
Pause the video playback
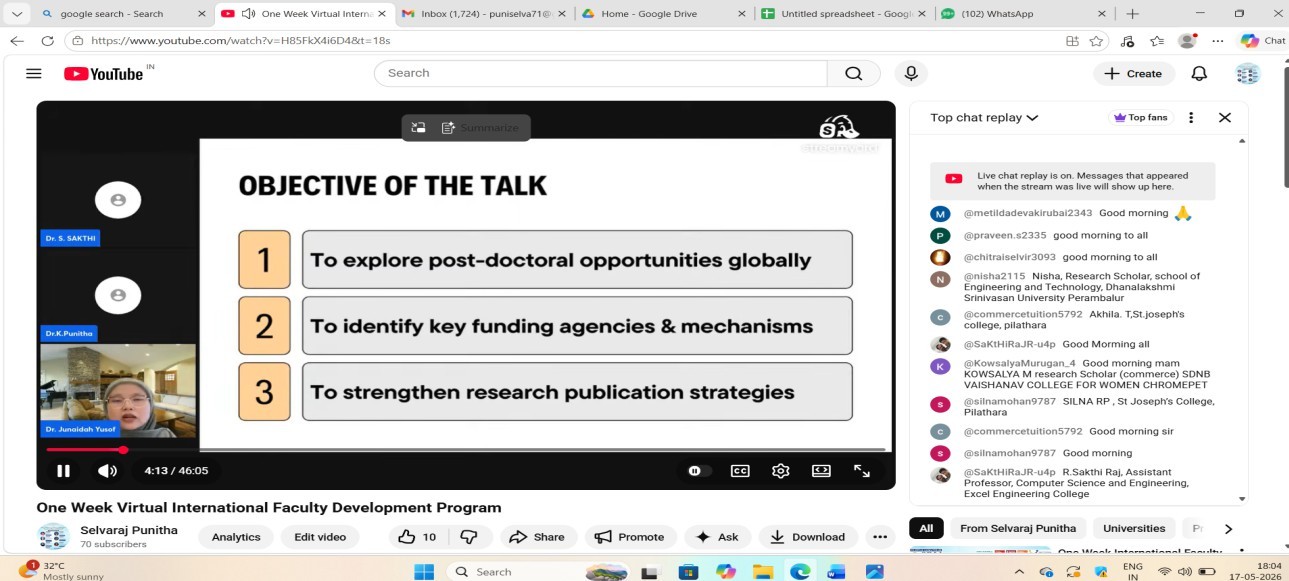tap(63, 471)
